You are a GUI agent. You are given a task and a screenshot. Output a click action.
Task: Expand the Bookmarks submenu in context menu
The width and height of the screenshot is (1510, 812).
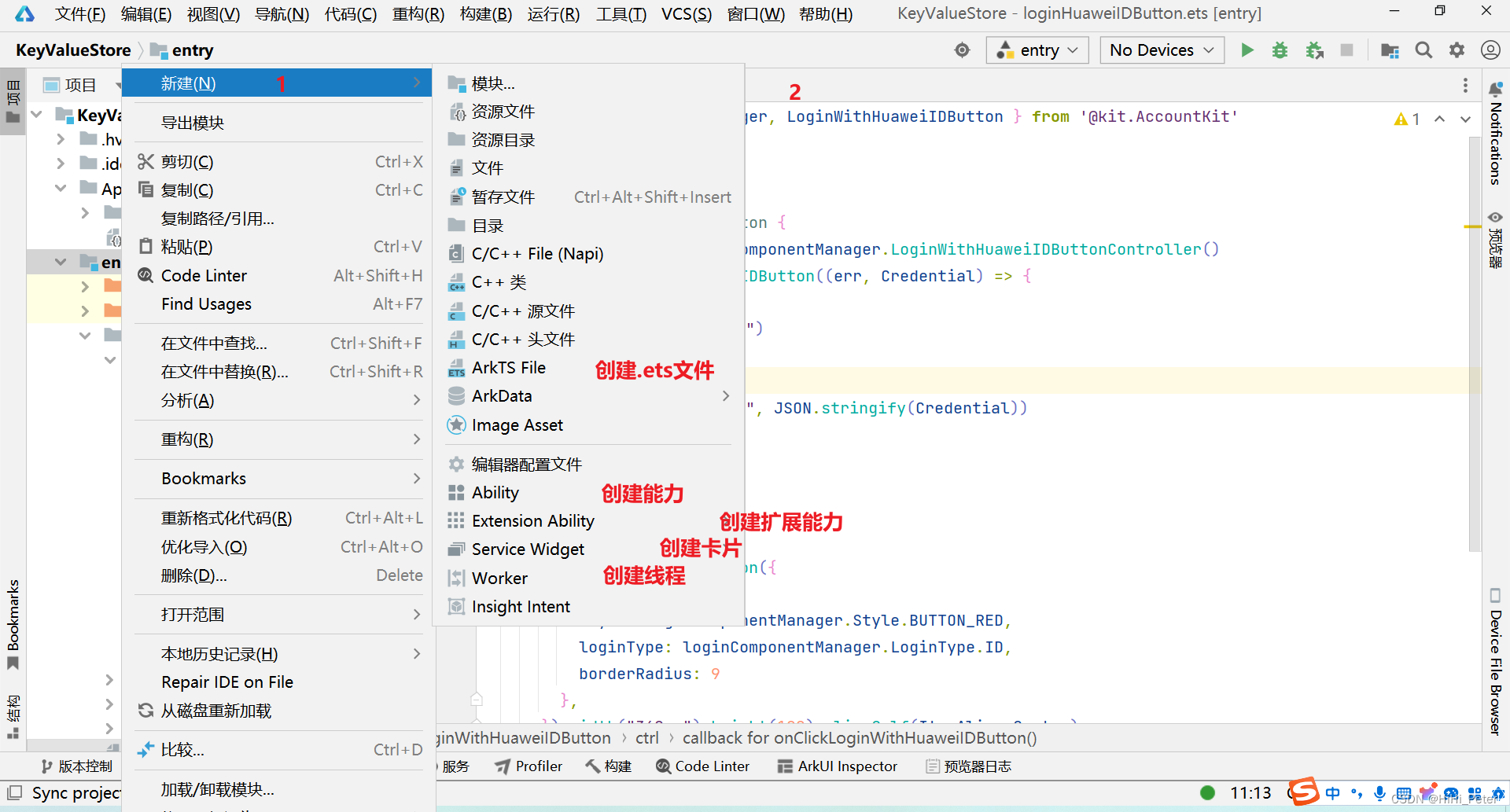(417, 478)
